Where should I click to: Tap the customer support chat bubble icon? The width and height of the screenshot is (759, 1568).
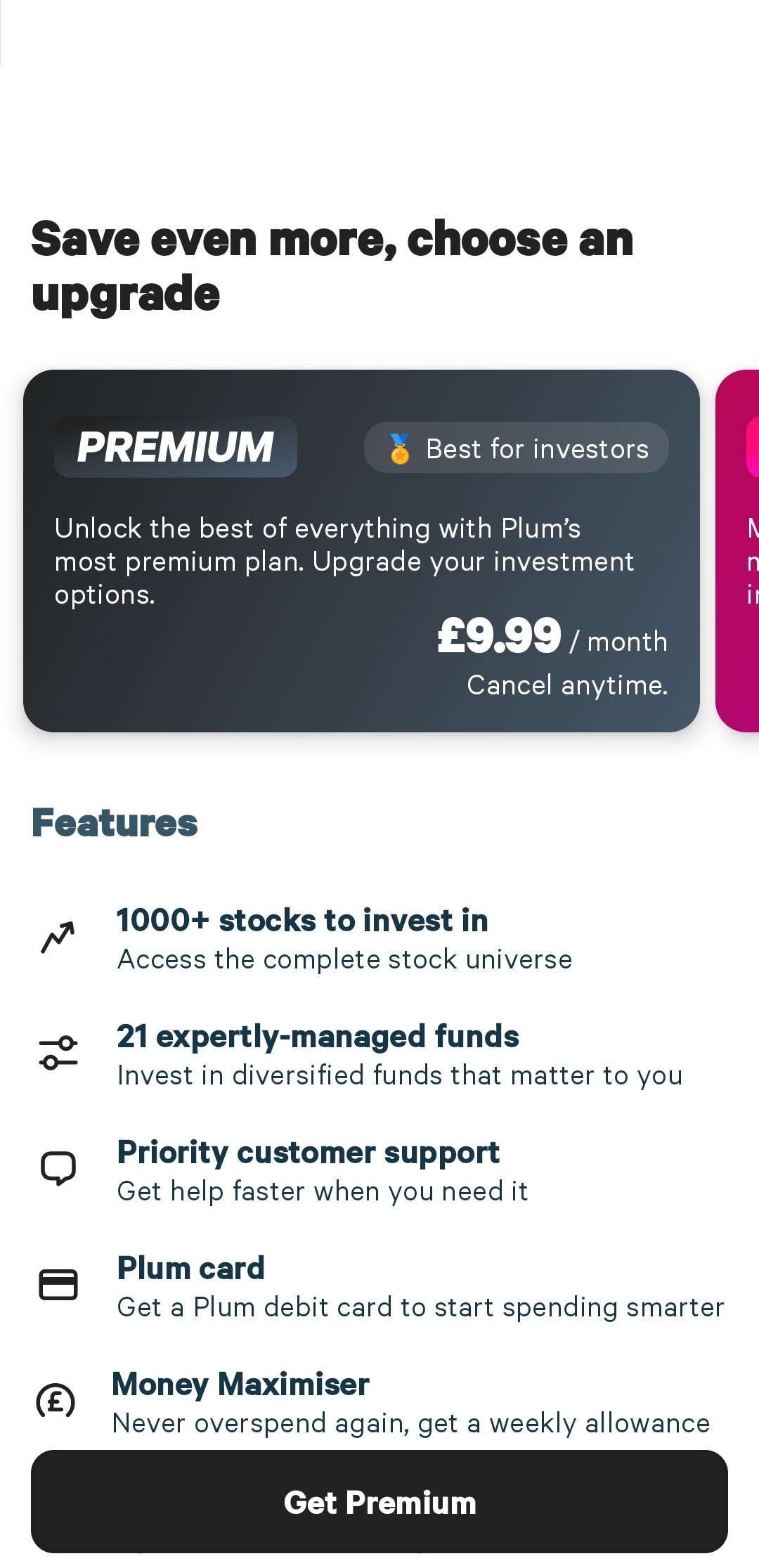(58, 1168)
